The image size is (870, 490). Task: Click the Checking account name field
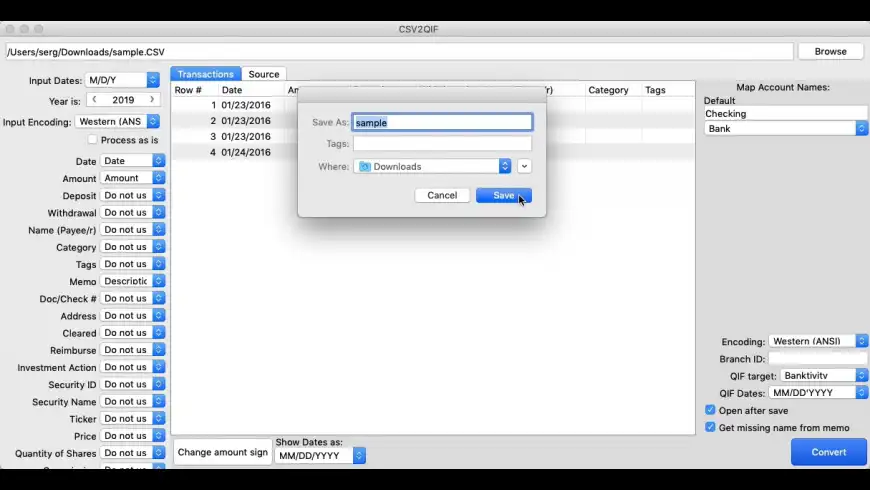click(786, 114)
